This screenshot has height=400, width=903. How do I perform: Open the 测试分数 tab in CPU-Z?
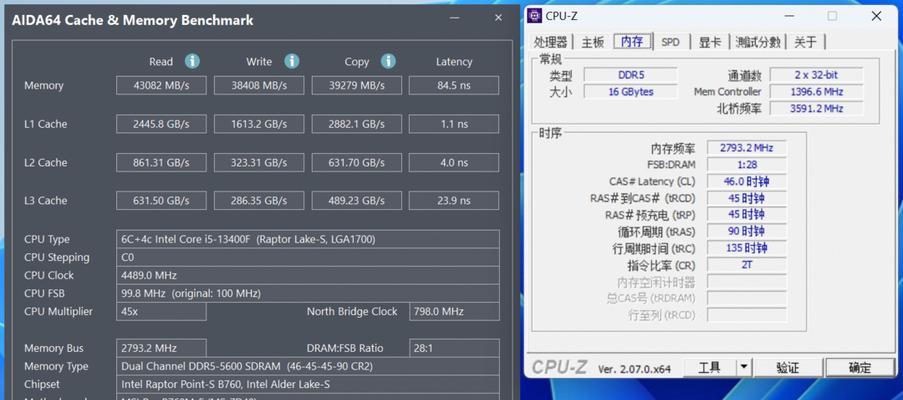(758, 42)
